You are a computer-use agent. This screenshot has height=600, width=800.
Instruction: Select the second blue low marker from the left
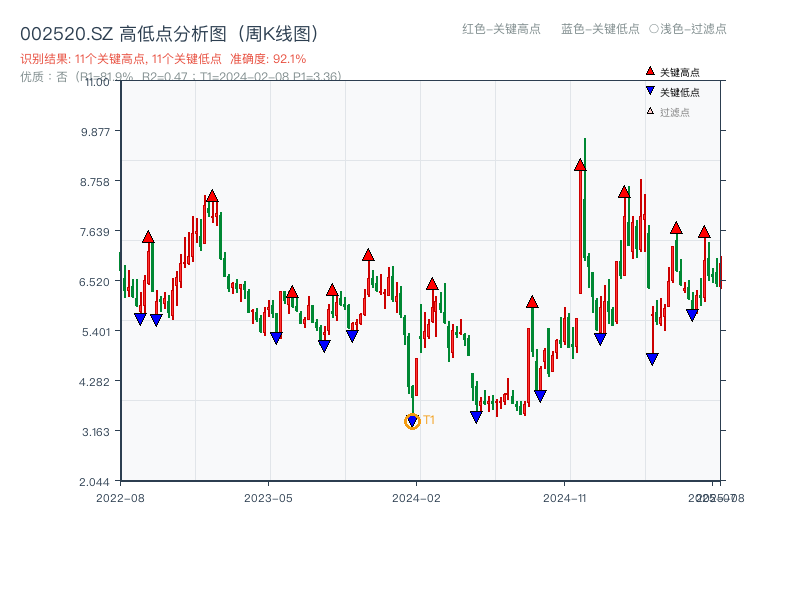[x=156, y=320]
